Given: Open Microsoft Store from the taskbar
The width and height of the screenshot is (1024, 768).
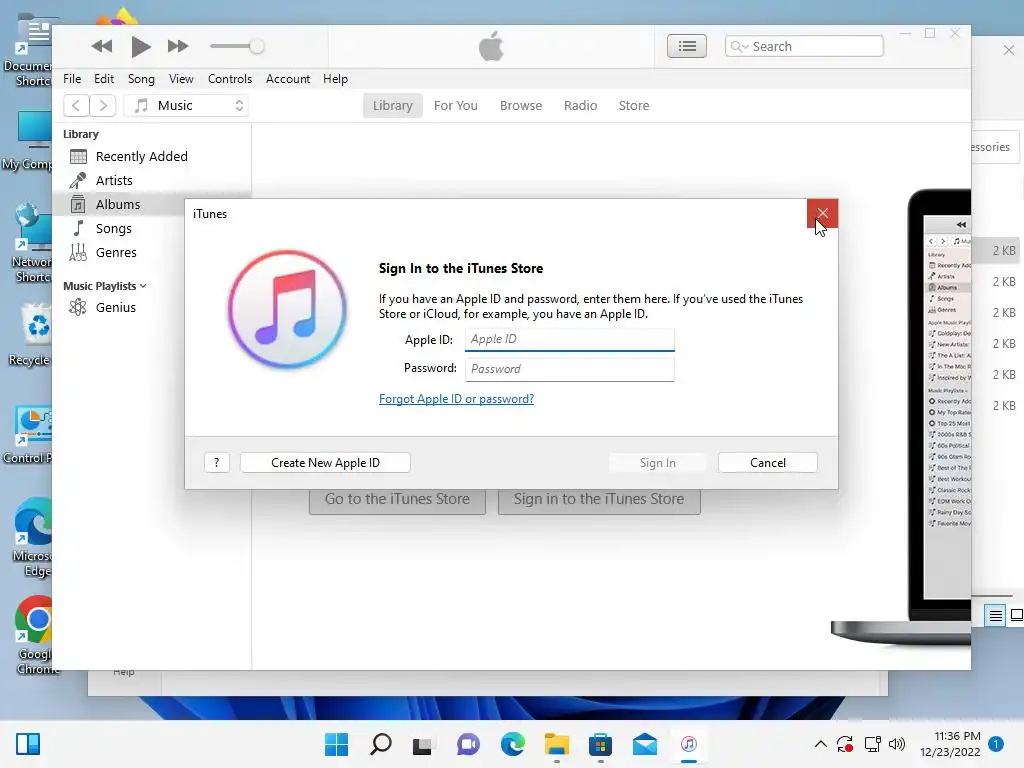Looking at the screenshot, I should click(600, 744).
